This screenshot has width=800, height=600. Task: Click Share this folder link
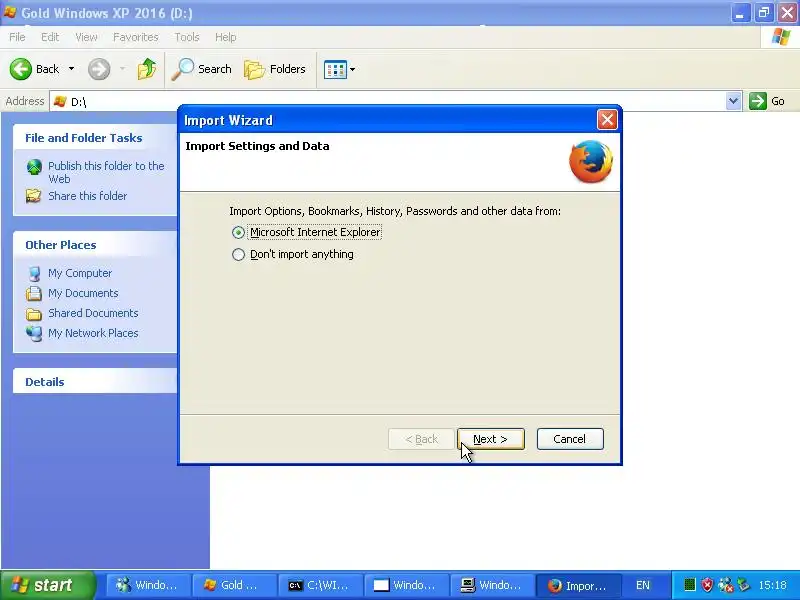point(88,196)
